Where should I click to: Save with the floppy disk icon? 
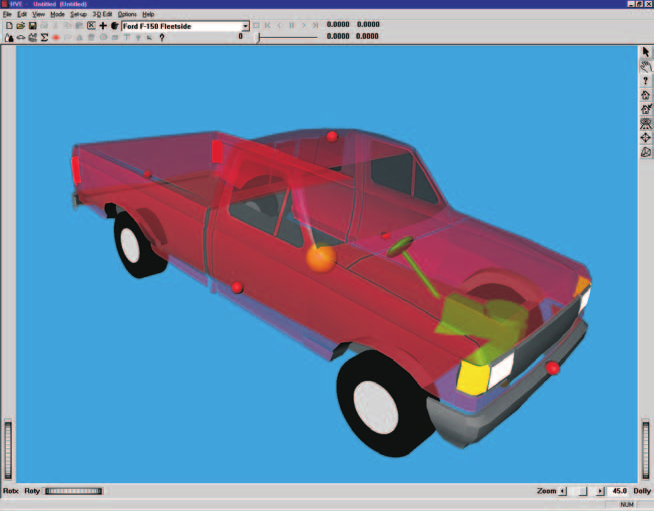pos(32,26)
